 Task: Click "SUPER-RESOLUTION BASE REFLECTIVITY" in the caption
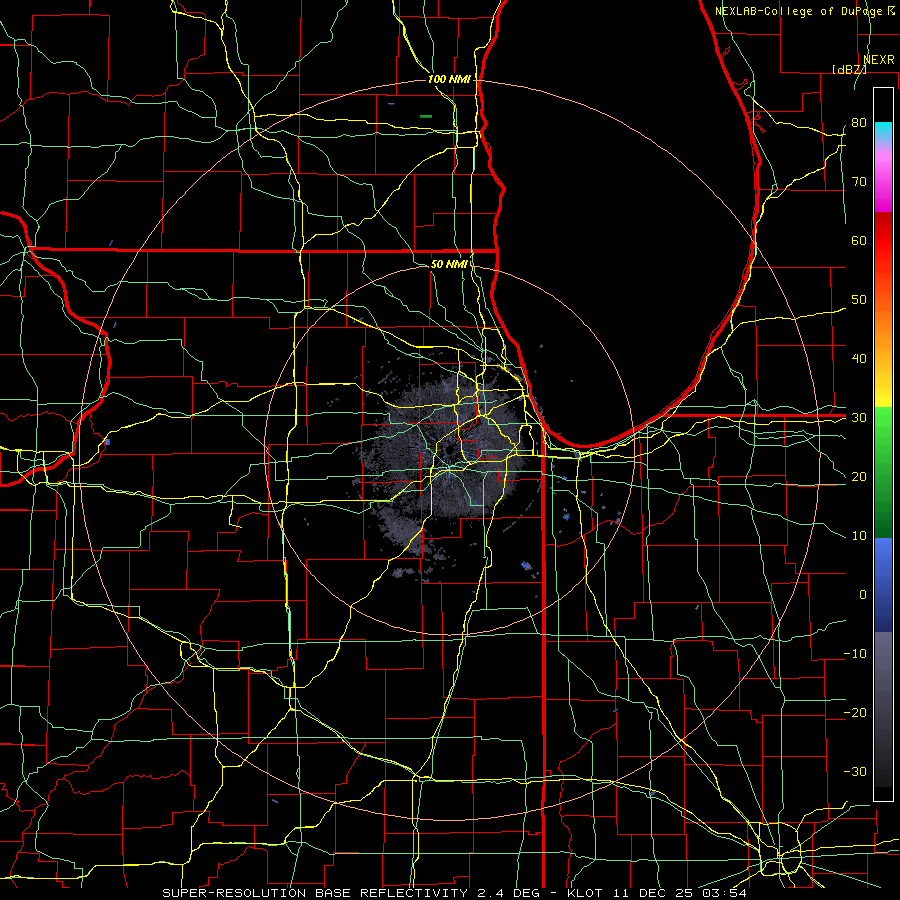click(x=315, y=893)
